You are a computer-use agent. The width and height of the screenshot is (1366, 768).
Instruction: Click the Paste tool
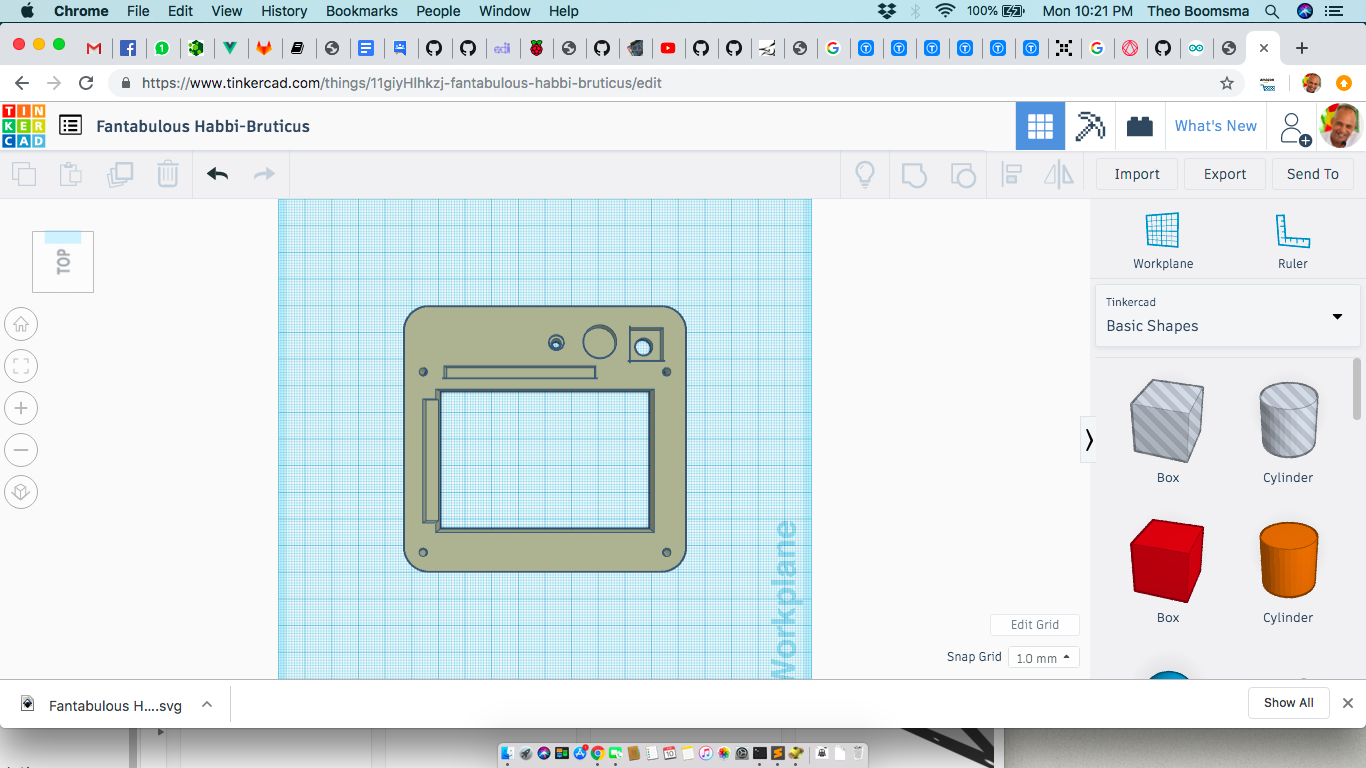point(71,174)
